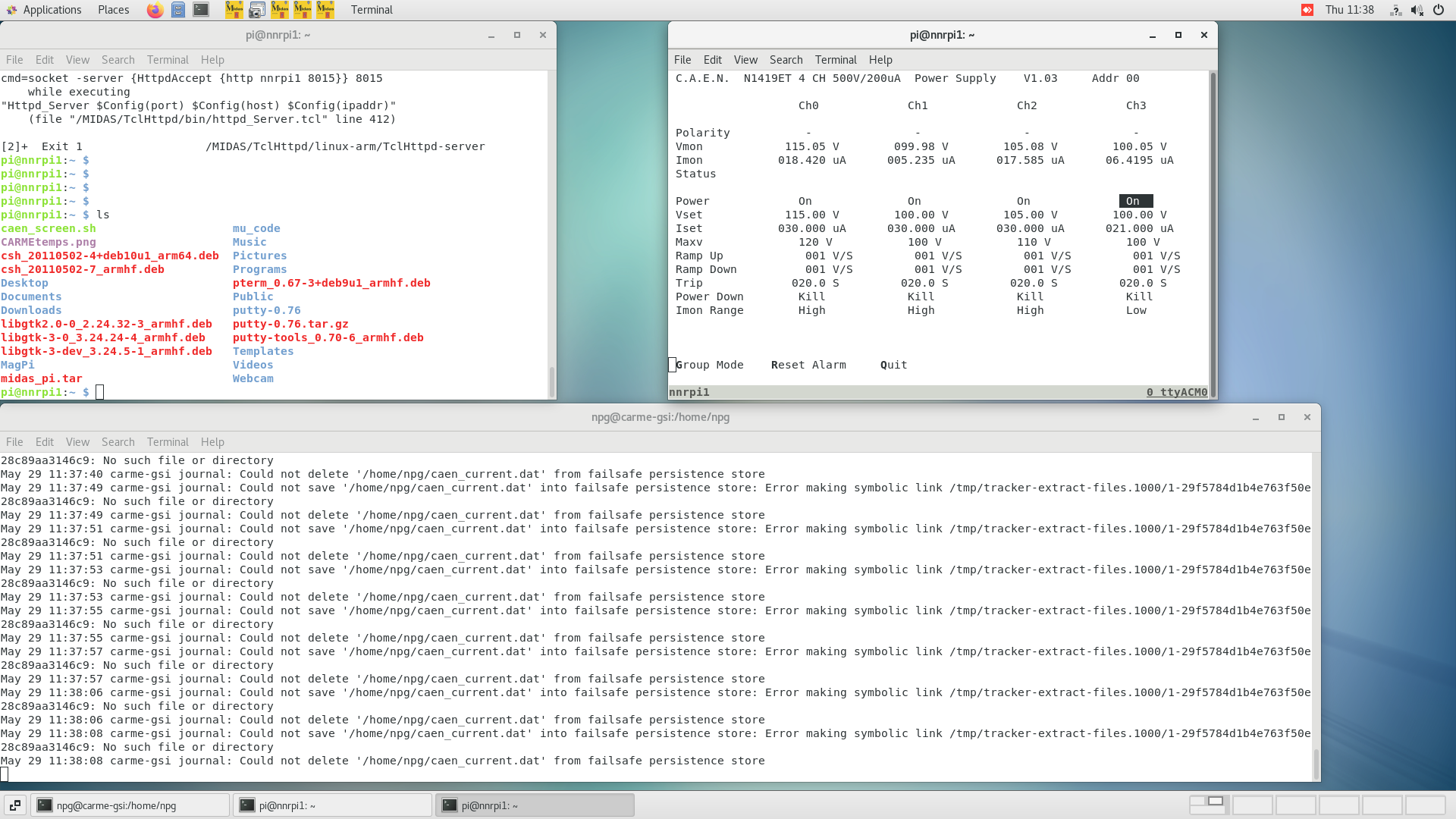Expand the Edit menu in the npg terminal
Image resolution: width=1456 pixels, height=819 pixels.
[x=44, y=442]
